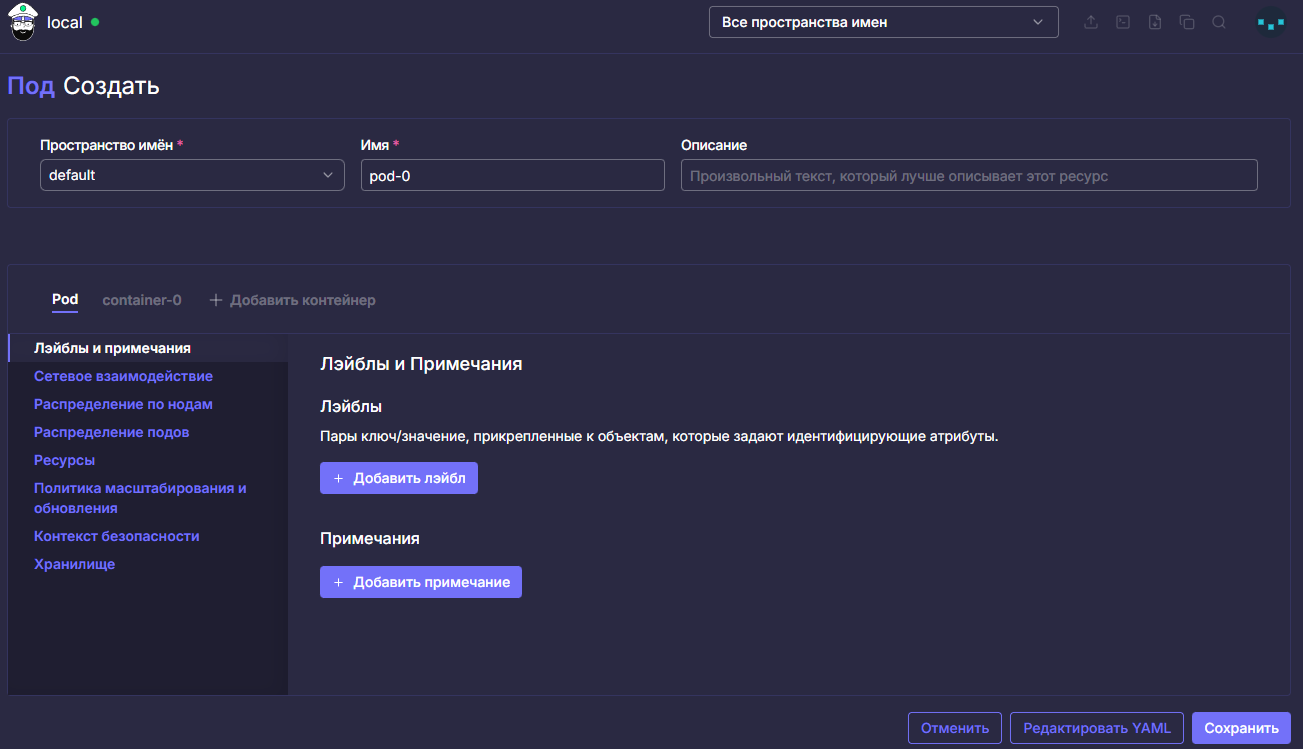
Task: Download the KubeConfig file icon
Action: (1155, 22)
